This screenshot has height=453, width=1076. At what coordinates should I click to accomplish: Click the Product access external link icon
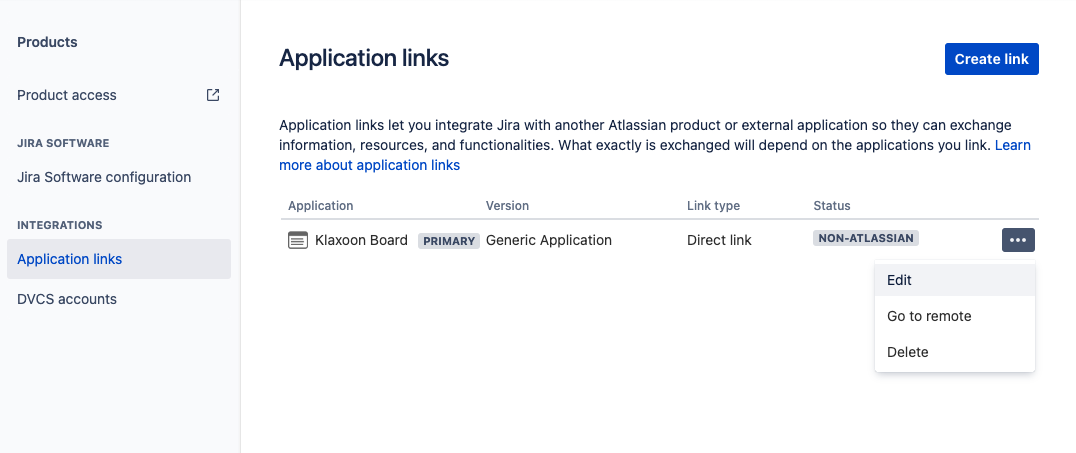click(213, 95)
